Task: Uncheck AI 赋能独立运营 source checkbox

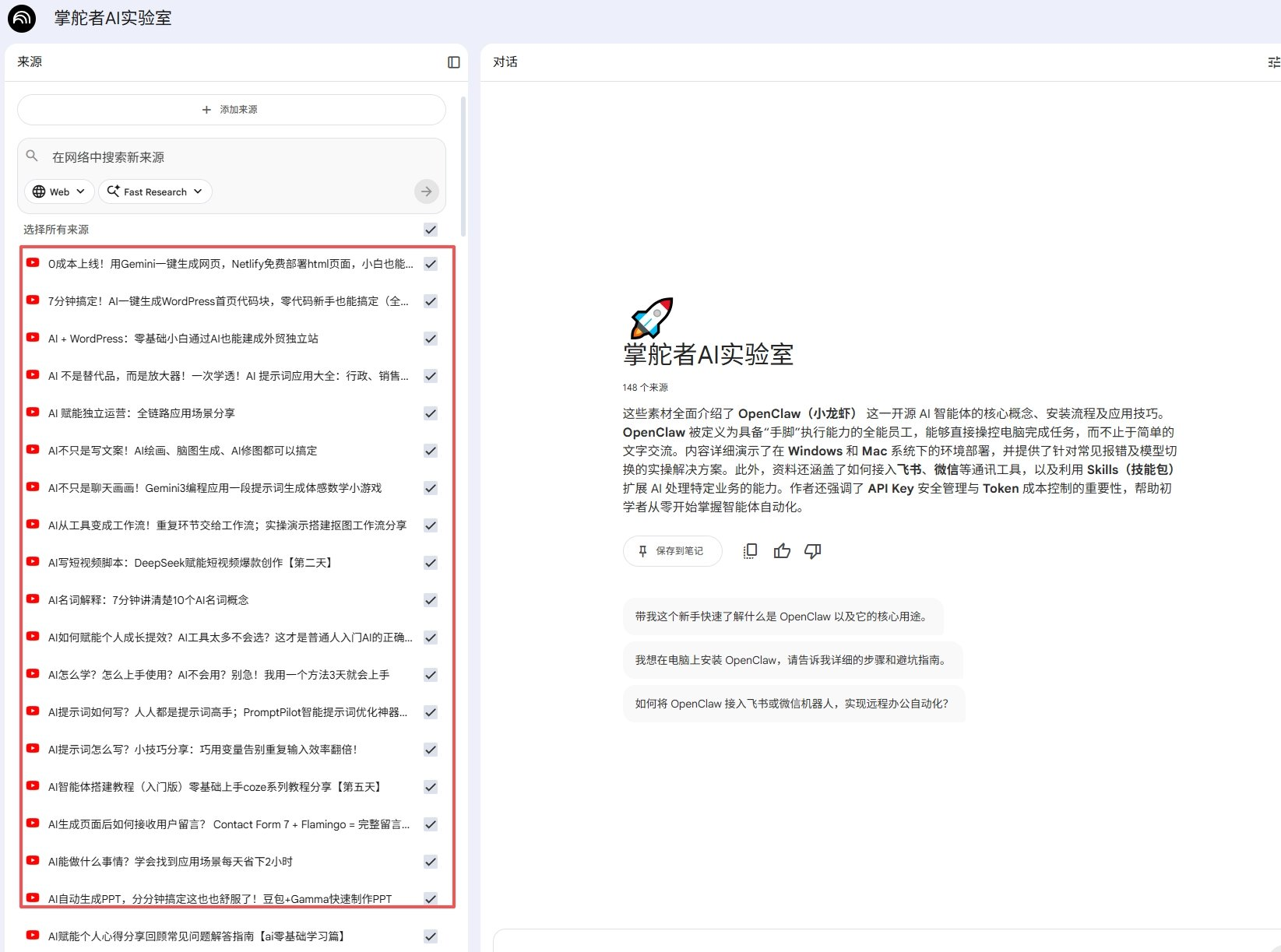Action: coord(431,413)
